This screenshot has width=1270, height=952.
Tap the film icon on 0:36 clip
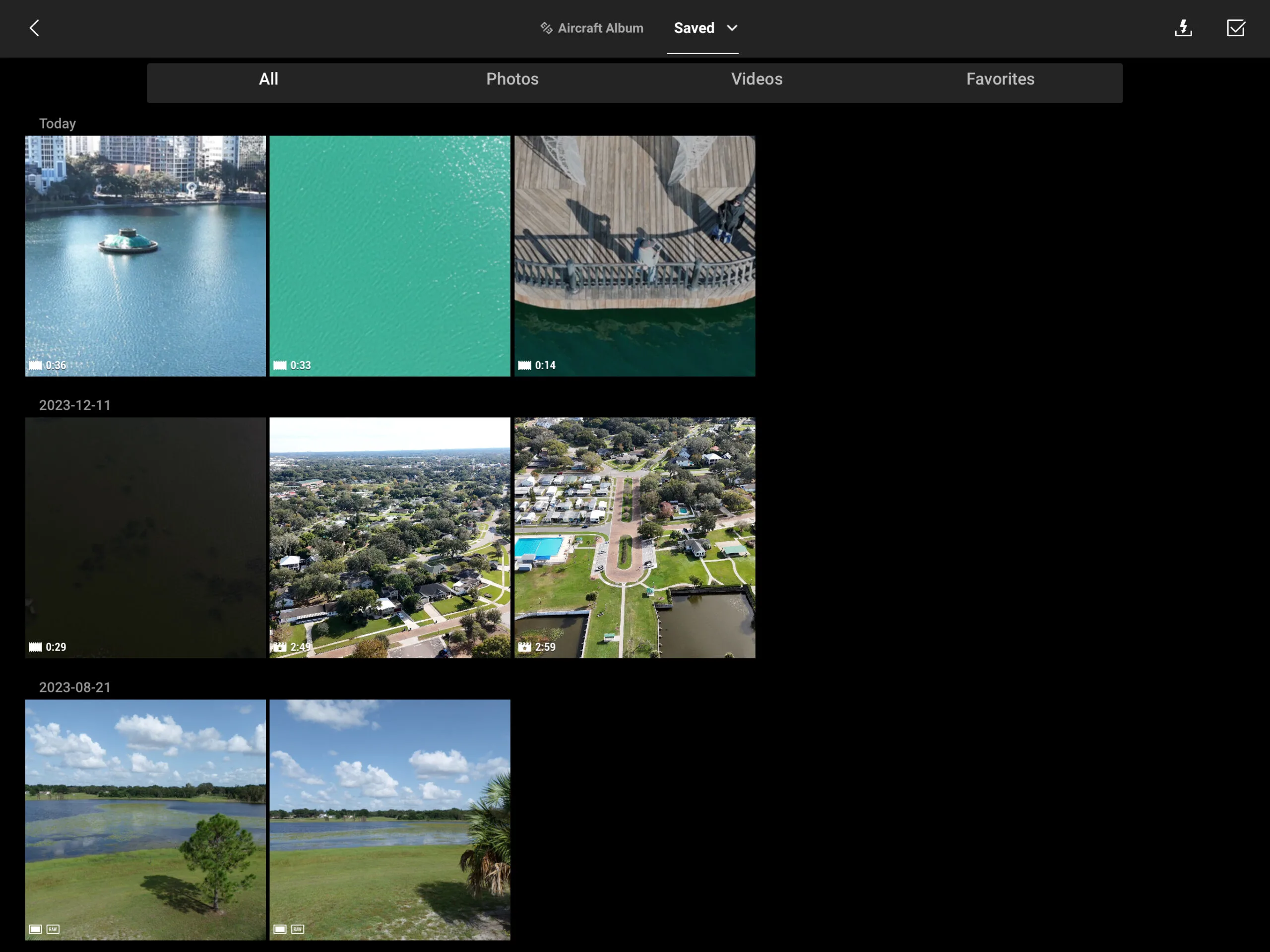(x=35, y=365)
